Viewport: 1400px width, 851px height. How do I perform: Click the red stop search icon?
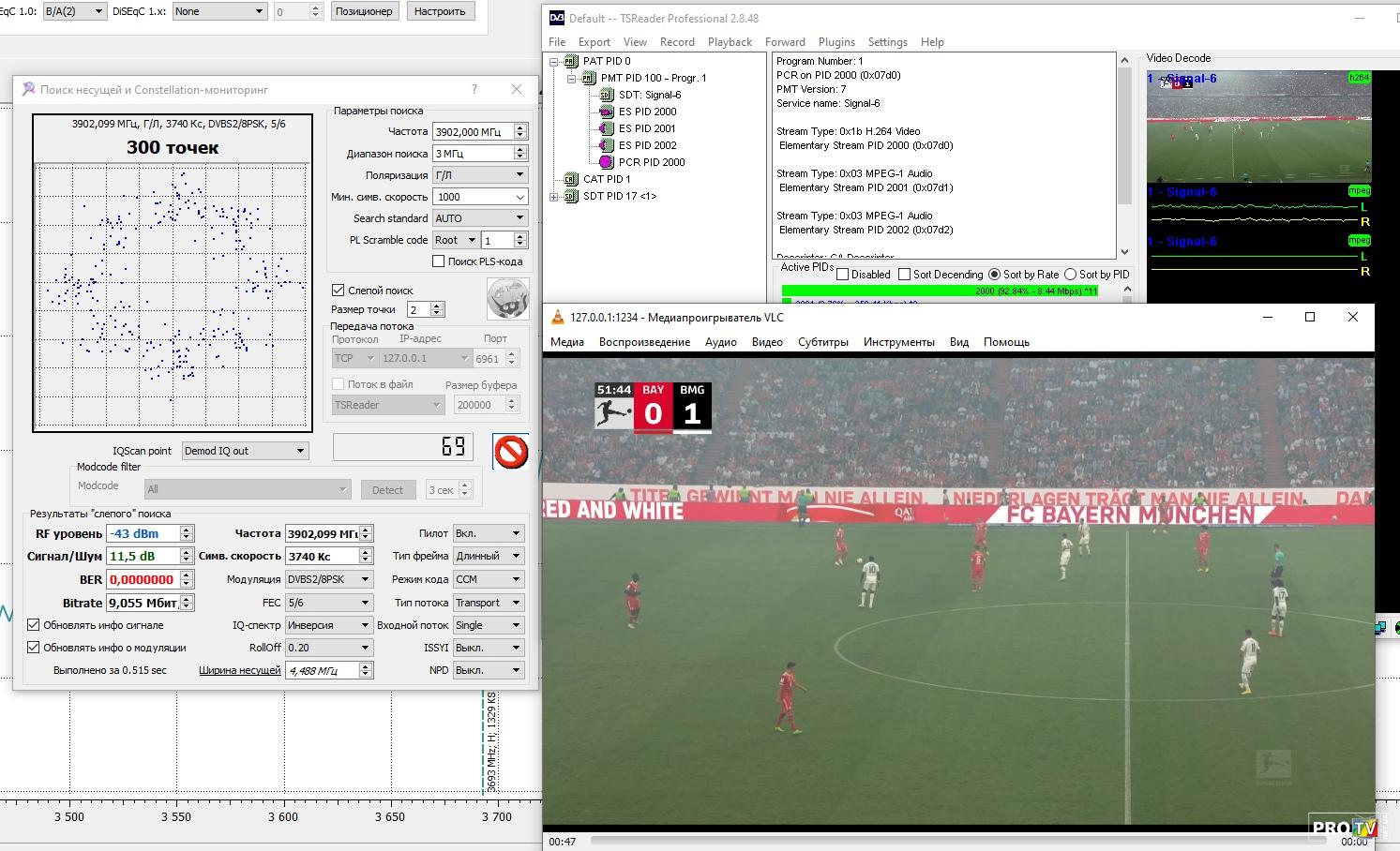(x=511, y=452)
